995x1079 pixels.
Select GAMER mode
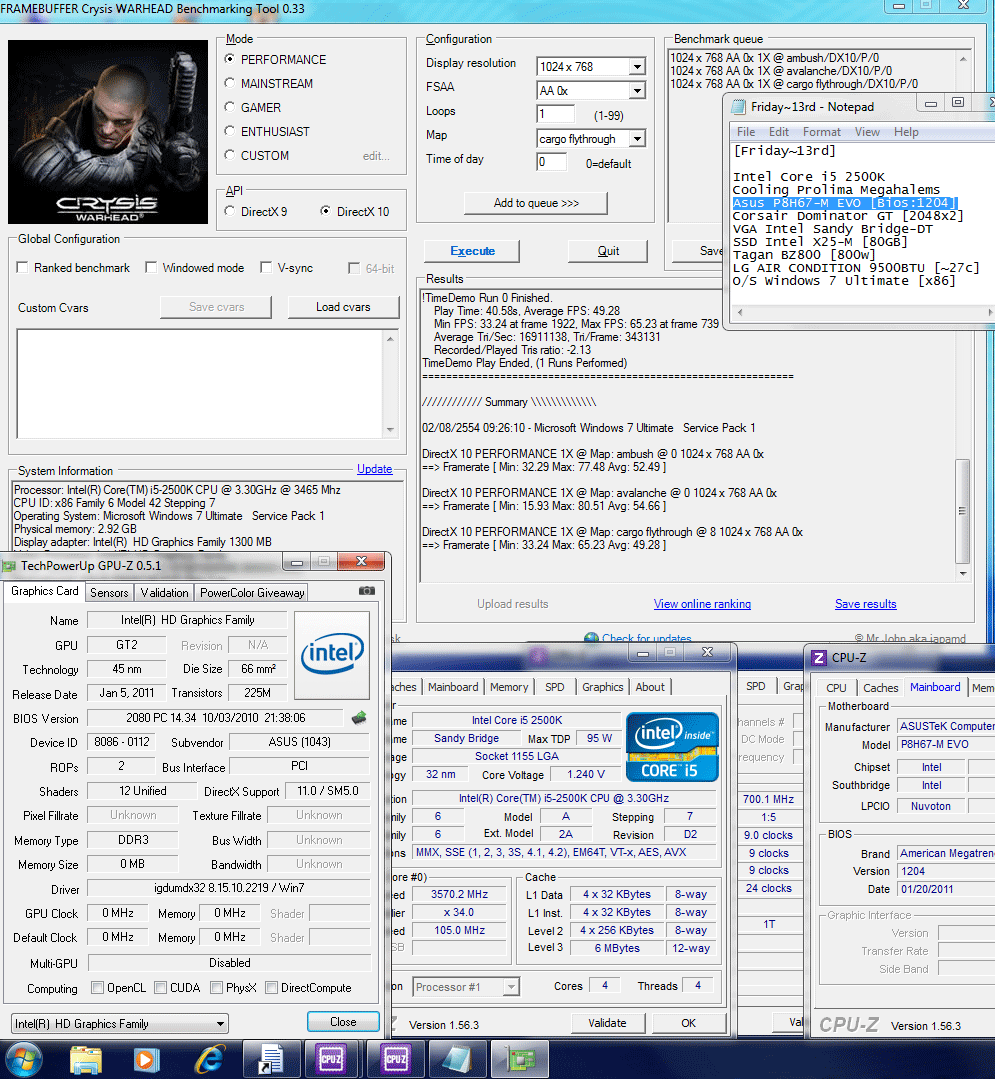click(x=230, y=107)
